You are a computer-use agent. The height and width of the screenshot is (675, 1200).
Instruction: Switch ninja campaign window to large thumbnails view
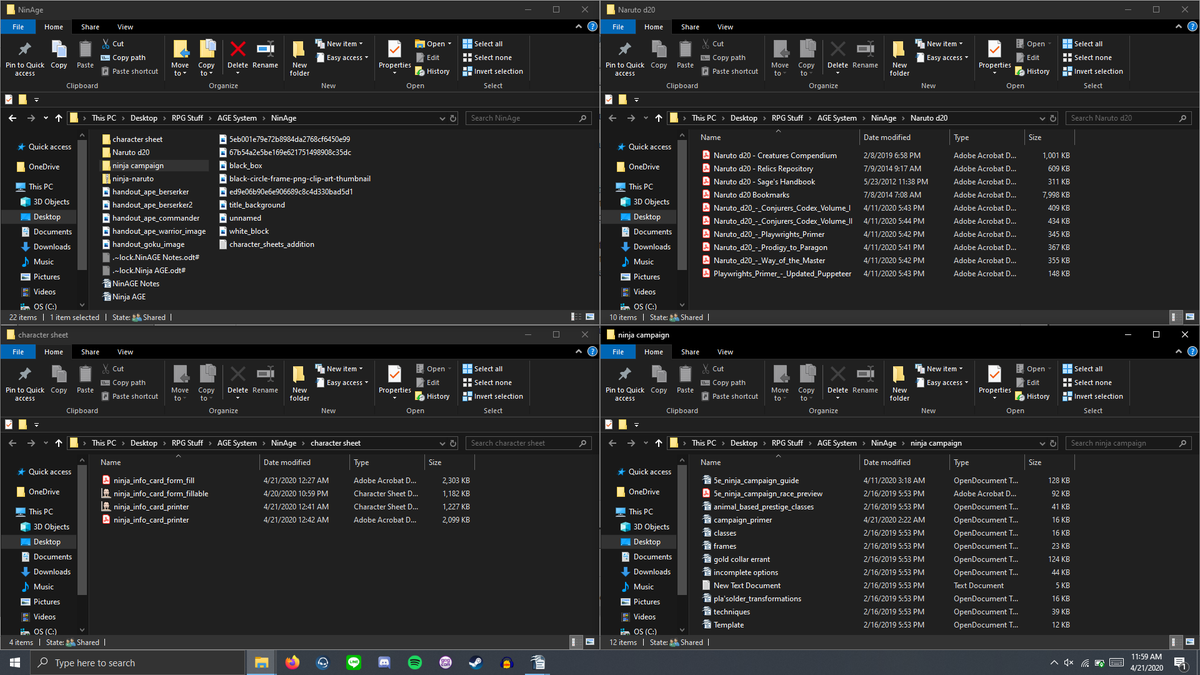click(x=1189, y=642)
